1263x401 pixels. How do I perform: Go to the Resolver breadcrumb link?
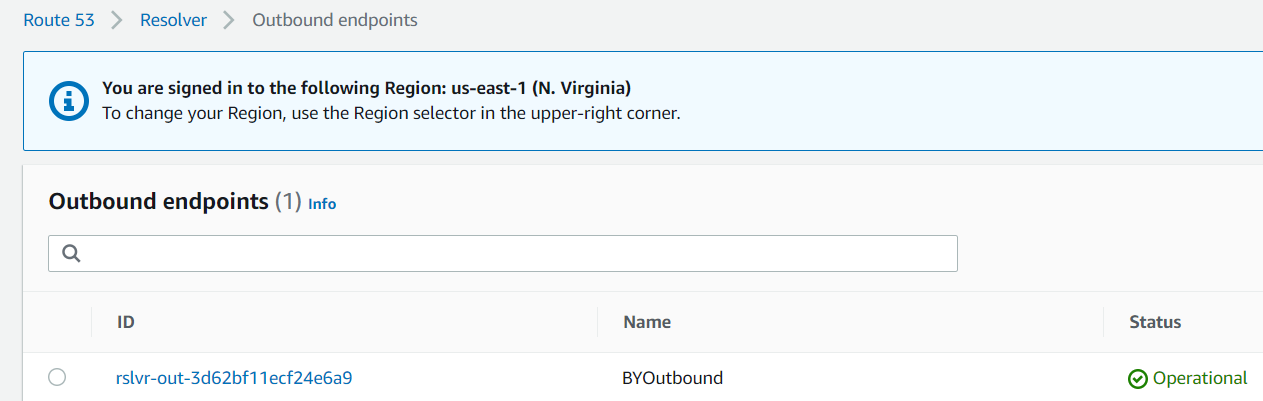click(x=173, y=20)
